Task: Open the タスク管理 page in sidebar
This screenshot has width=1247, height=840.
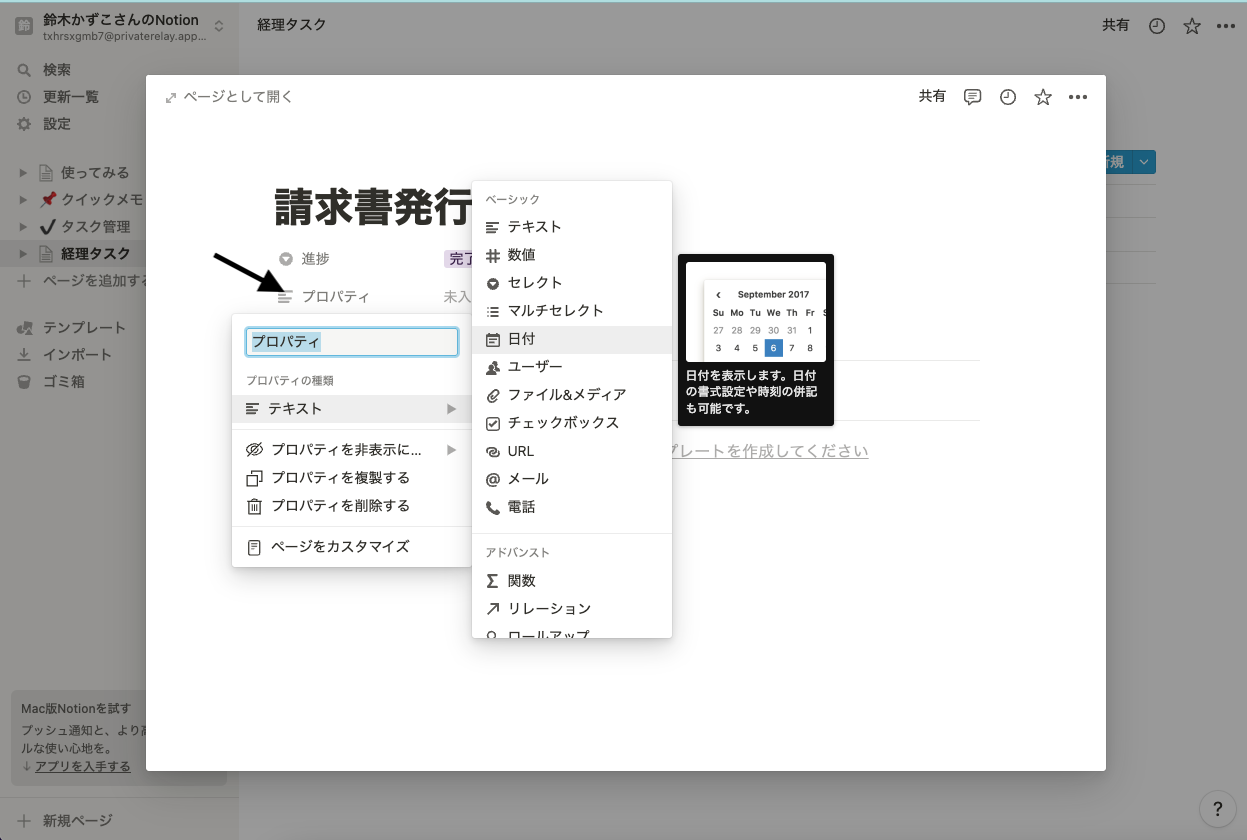Action: [96, 227]
